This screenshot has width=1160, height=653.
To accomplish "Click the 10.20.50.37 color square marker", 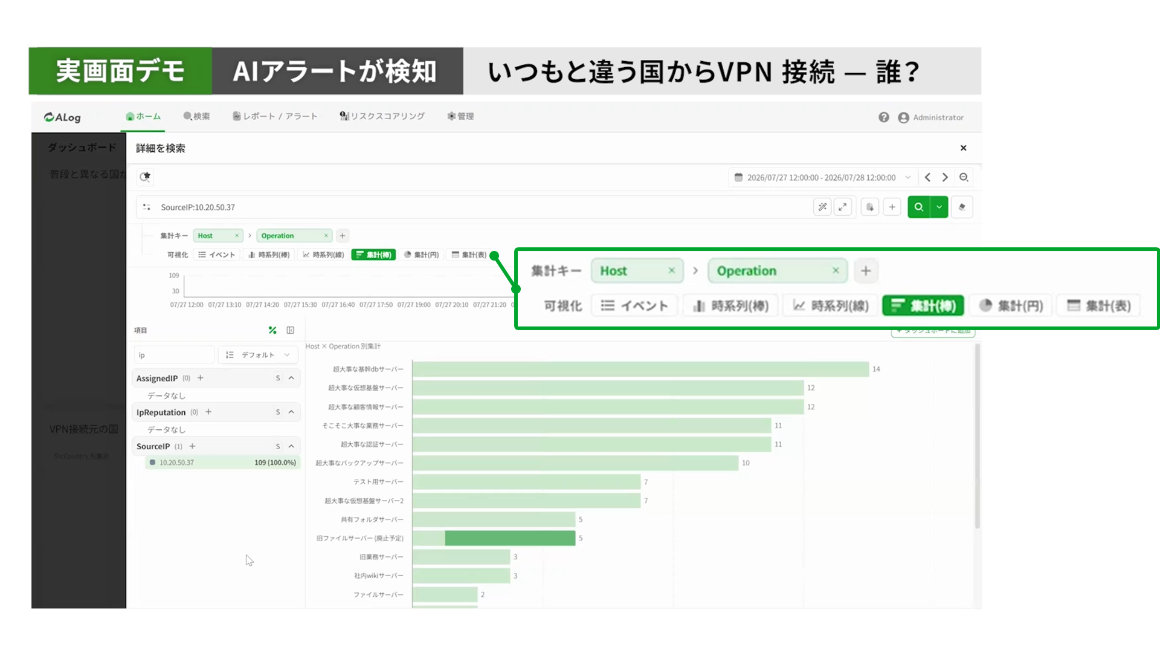I will coord(152,462).
